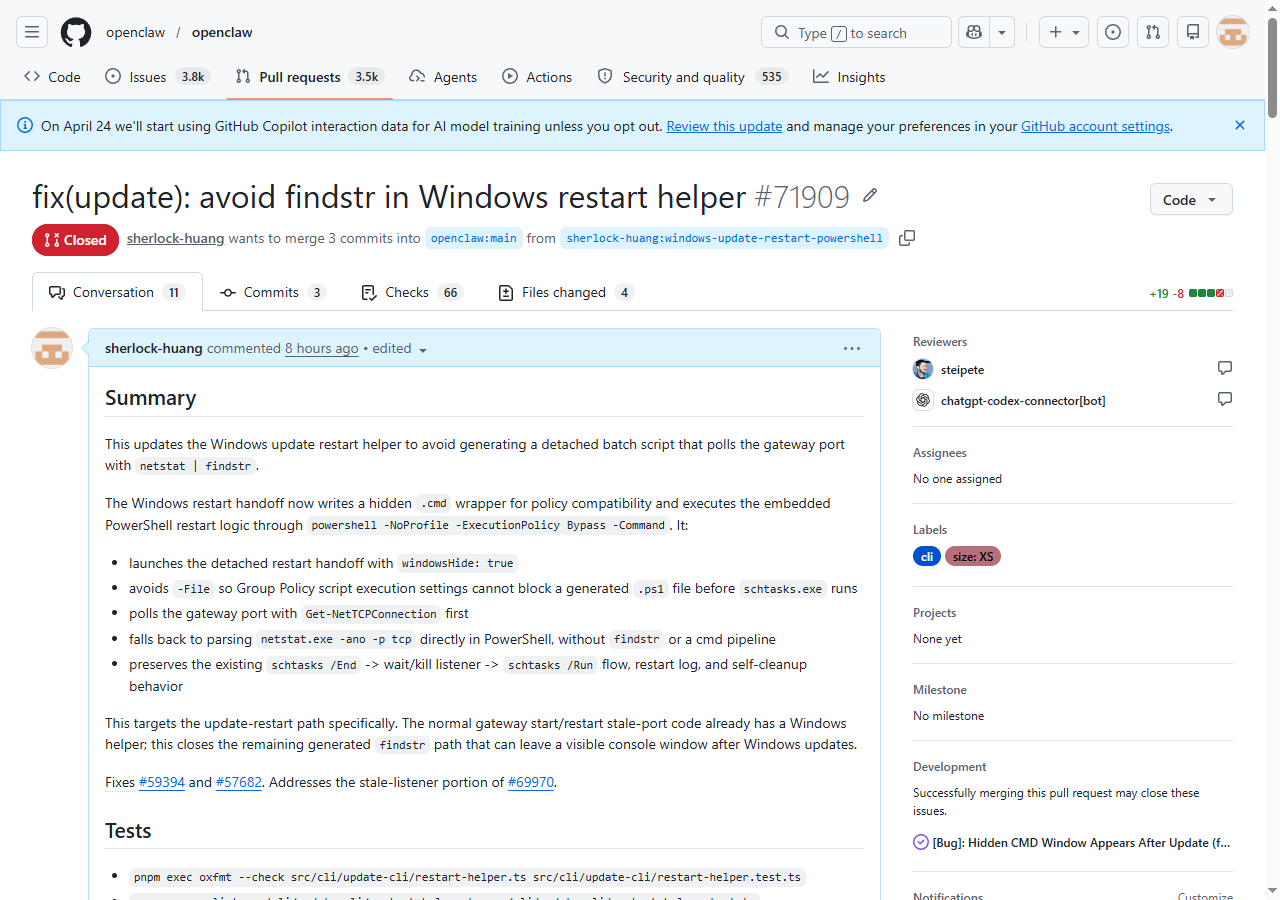The image size is (1280, 900).
Task: Open the hamburger navigation menu
Action: [32, 32]
